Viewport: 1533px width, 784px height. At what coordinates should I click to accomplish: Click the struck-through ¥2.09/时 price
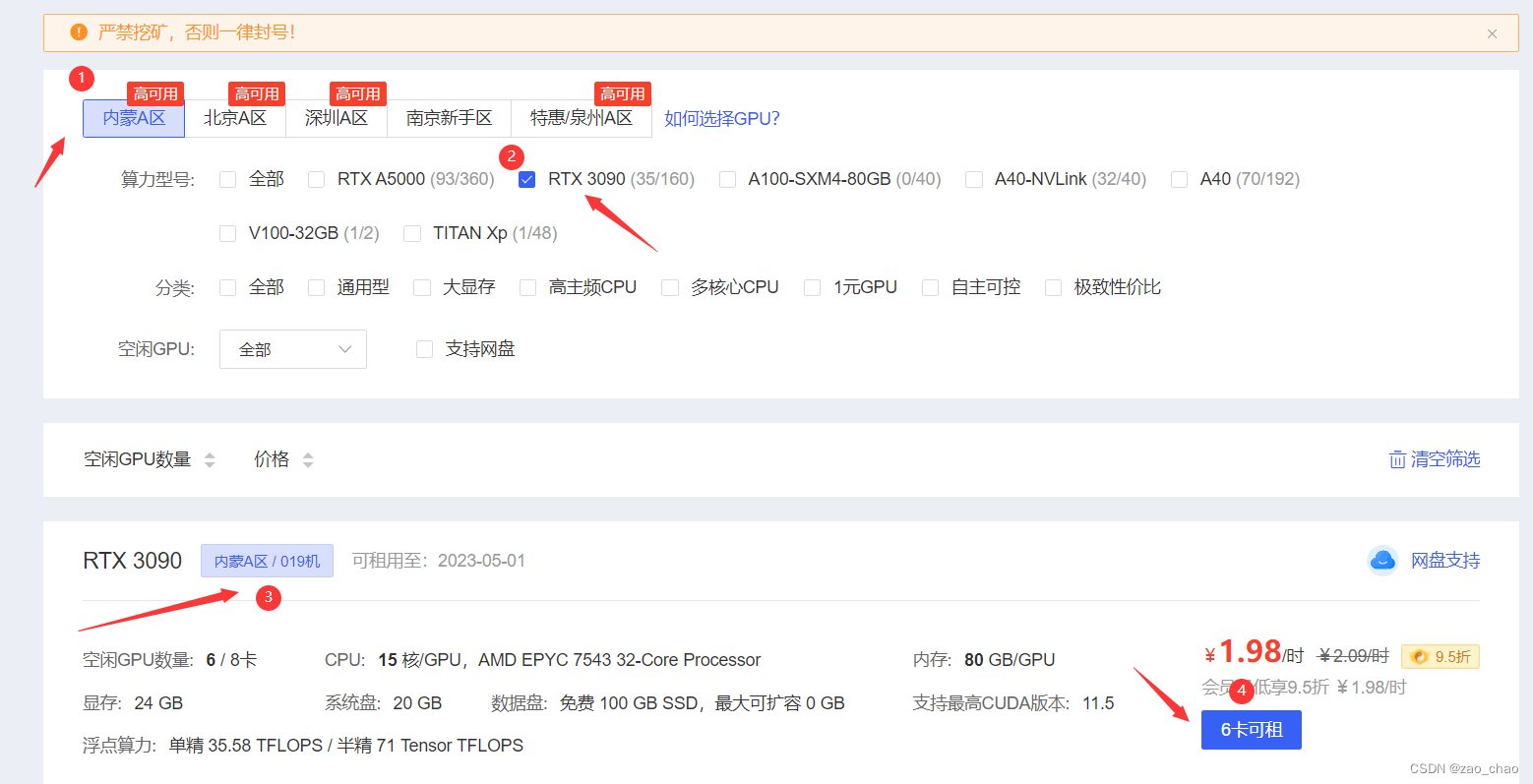pos(1354,656)
